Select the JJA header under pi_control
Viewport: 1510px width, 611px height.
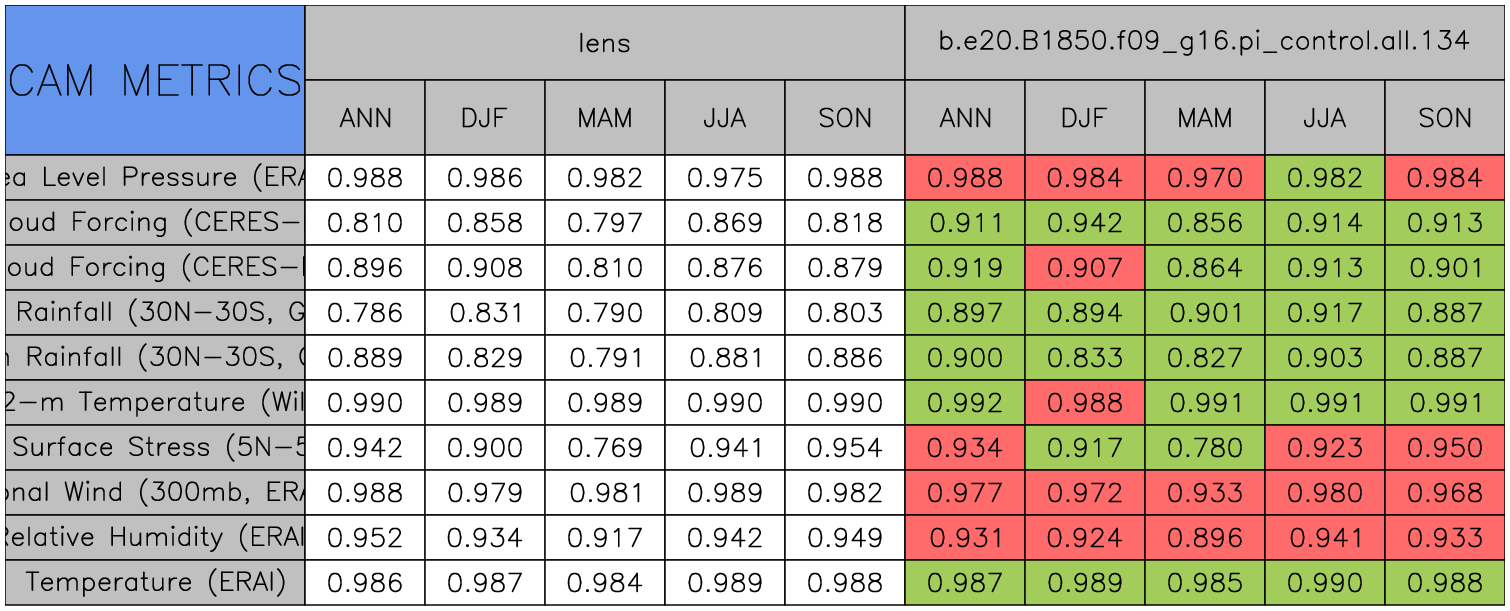click(1324, 118)
